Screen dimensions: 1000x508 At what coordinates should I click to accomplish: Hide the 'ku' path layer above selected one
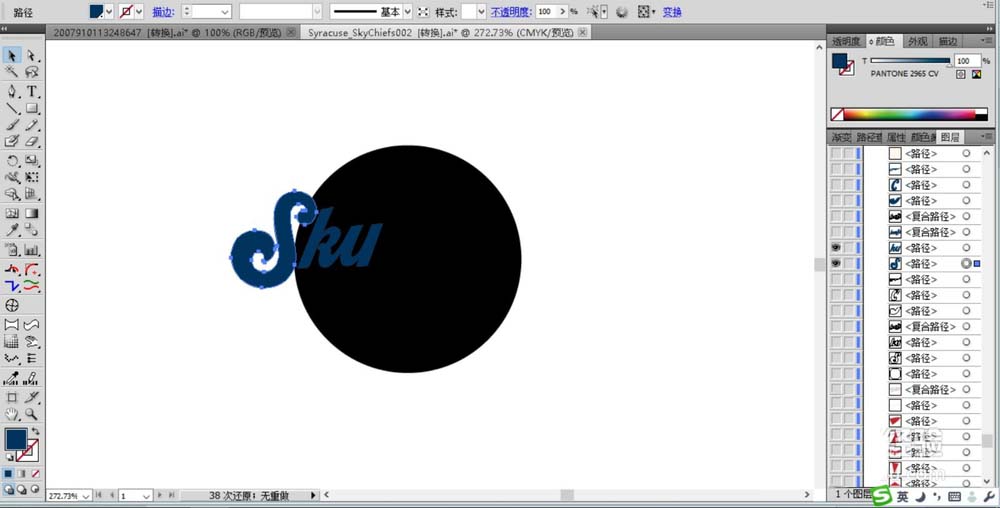tap(835, 247)
